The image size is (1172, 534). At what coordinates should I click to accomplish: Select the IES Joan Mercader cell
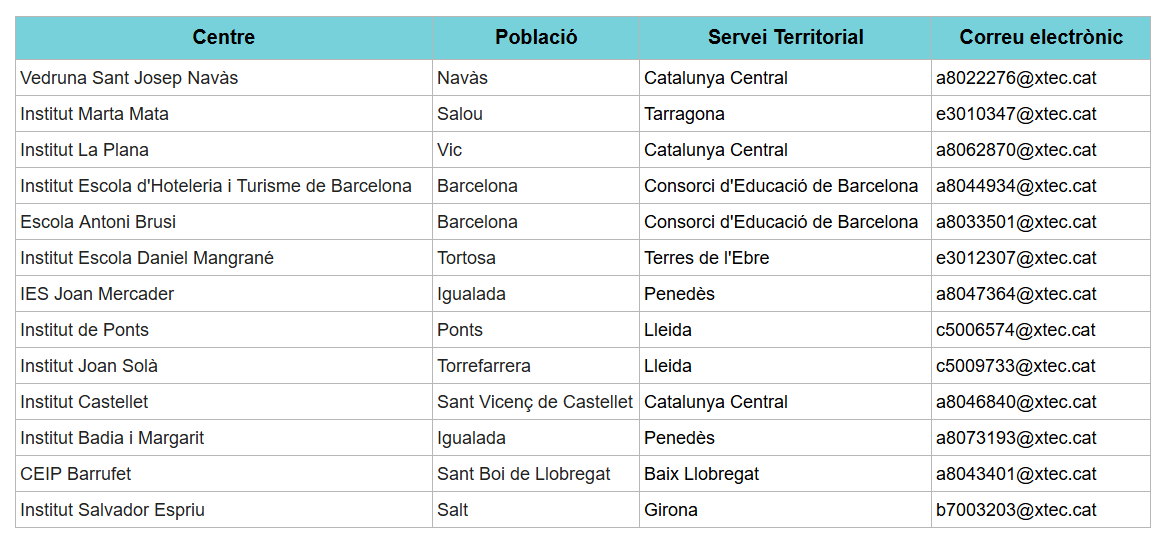pyautogui.click(x=97, y=294)
